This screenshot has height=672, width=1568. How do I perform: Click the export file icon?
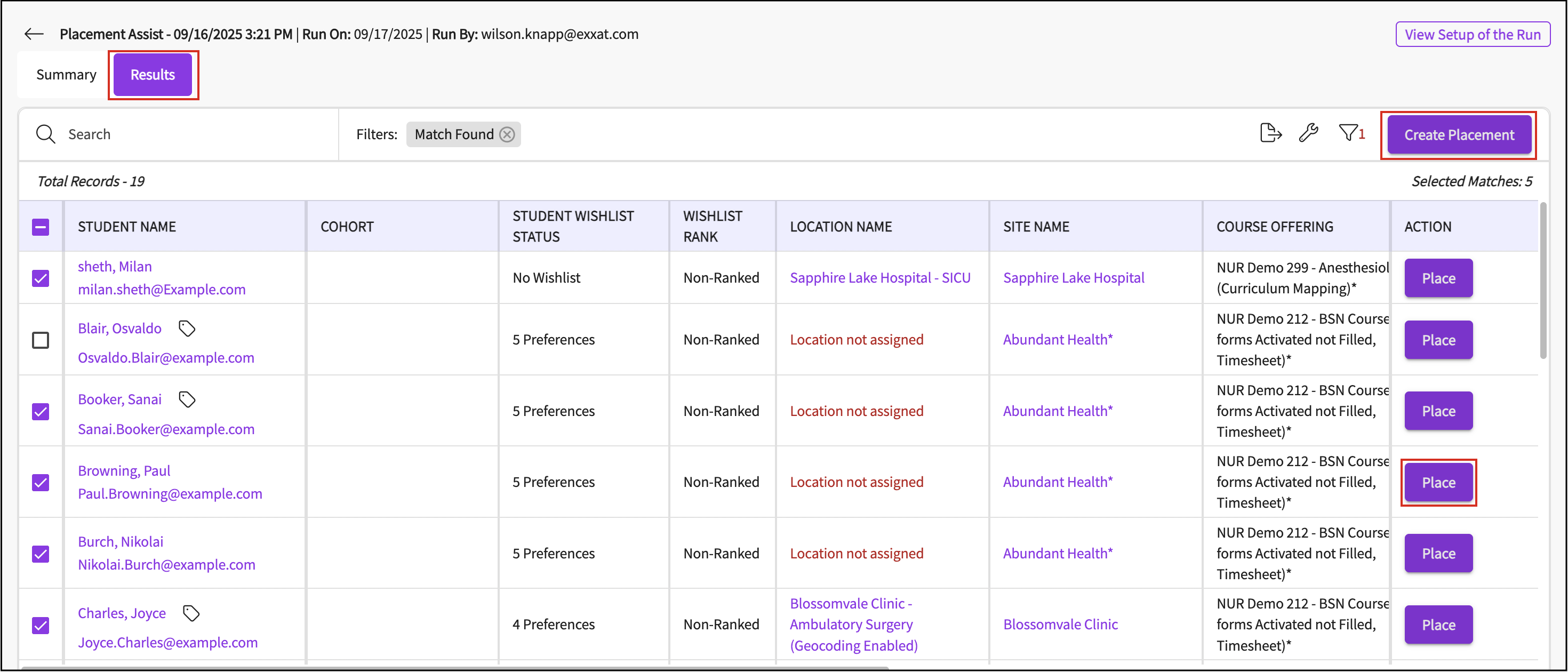[1270, 133]
